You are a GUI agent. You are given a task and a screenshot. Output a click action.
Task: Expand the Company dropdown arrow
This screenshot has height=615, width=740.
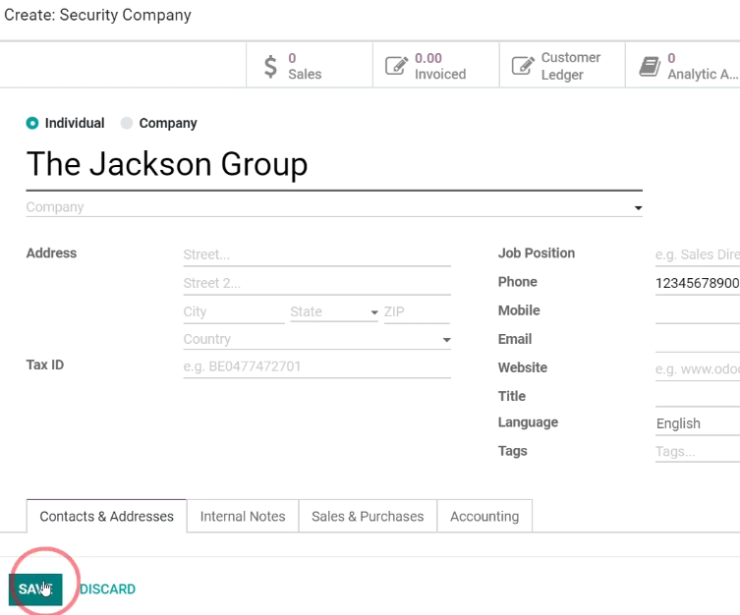click(x=638, y=208)
